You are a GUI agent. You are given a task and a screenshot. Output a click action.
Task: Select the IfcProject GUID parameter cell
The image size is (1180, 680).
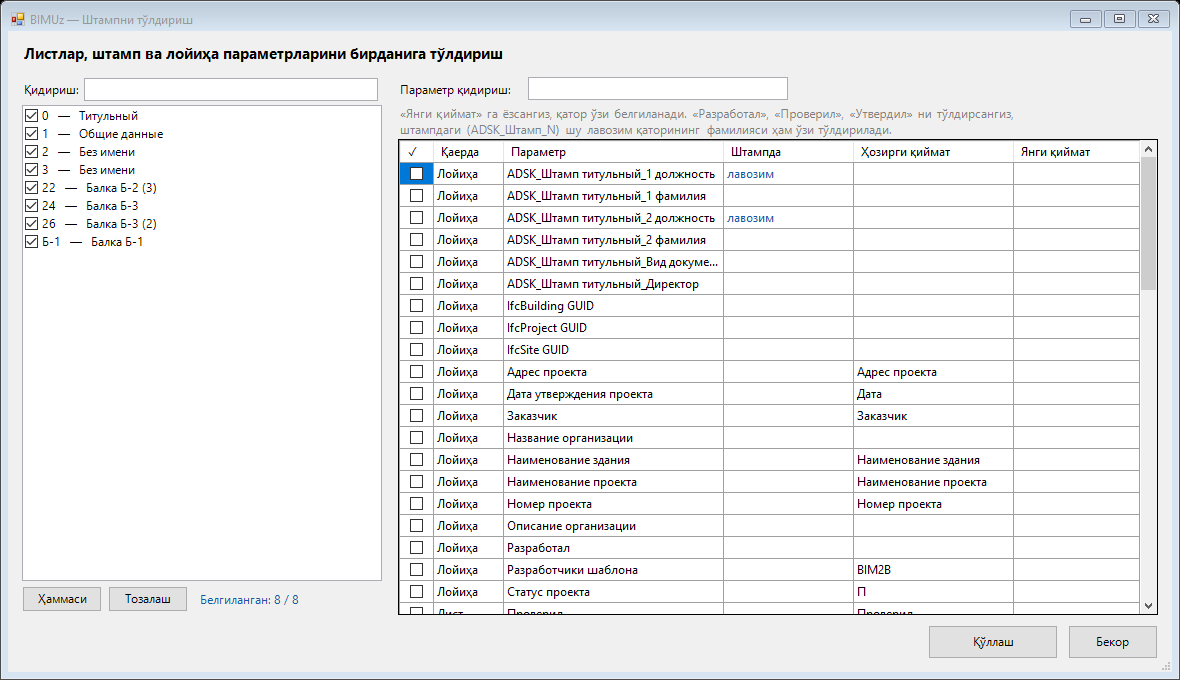pos(613,328)
